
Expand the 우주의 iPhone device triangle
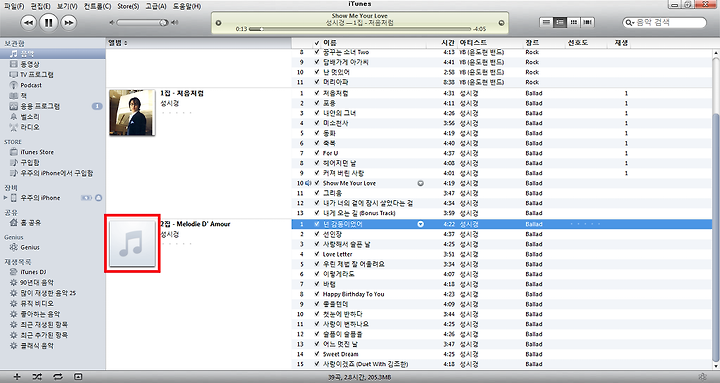[x=6, y=198]
